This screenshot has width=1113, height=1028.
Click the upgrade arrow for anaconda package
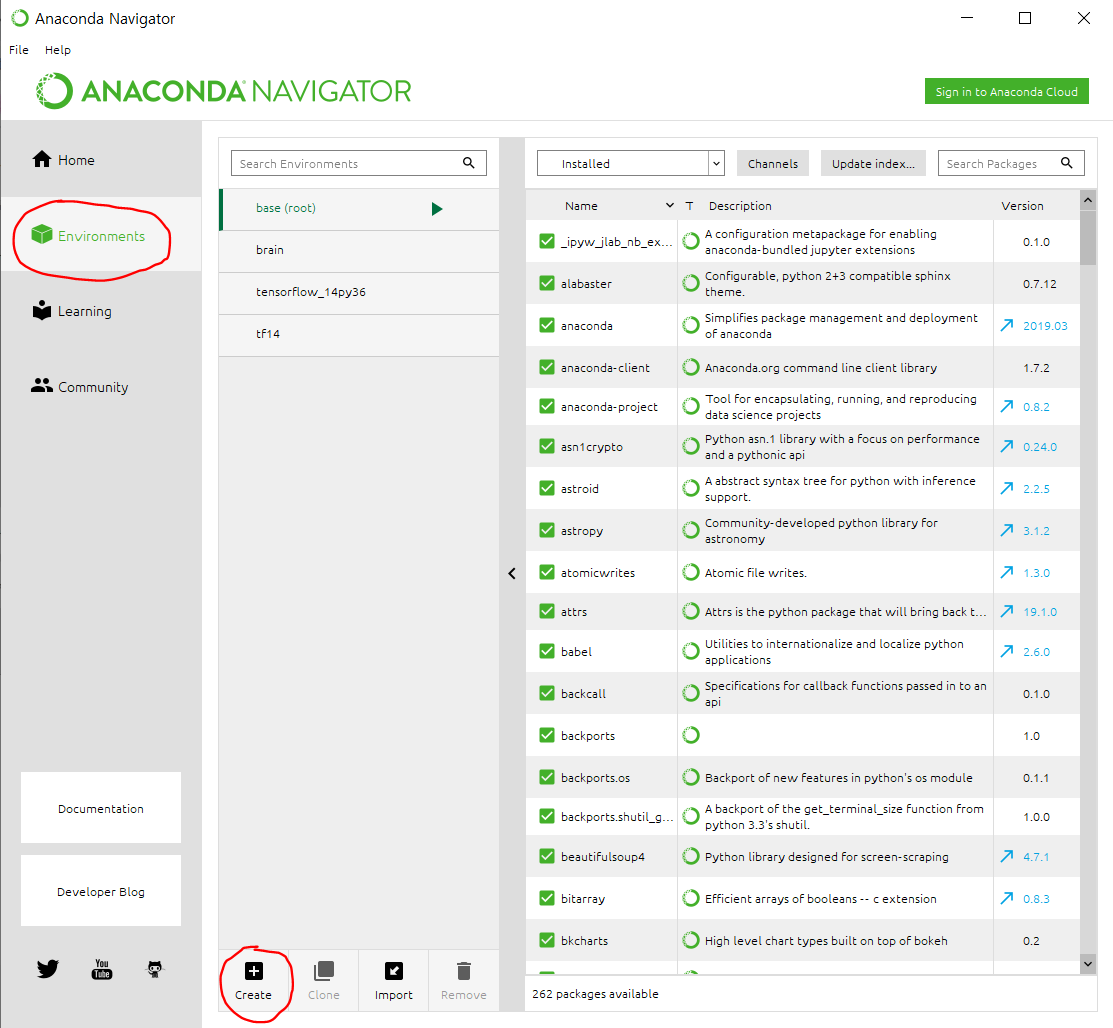pyautogui.click(x=1007, y=325)
